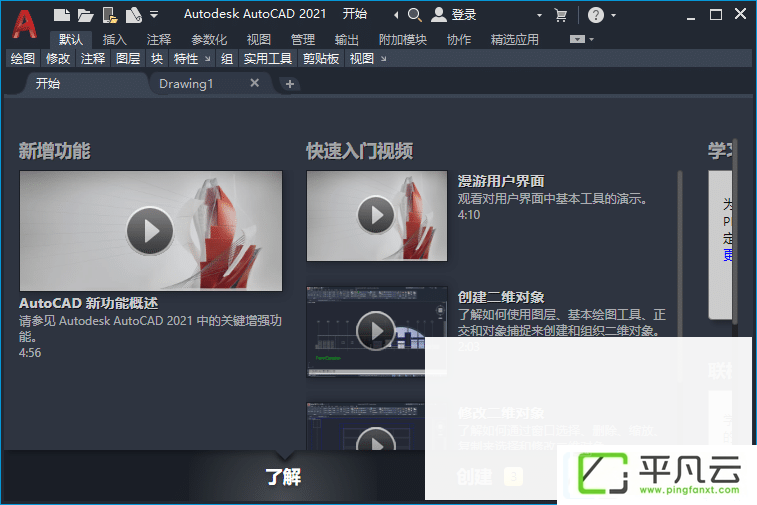The width and height of the screenshot is (757, 505).
Task: Create a new drawing from quick access toolbar
Action: tap(62, 15)
